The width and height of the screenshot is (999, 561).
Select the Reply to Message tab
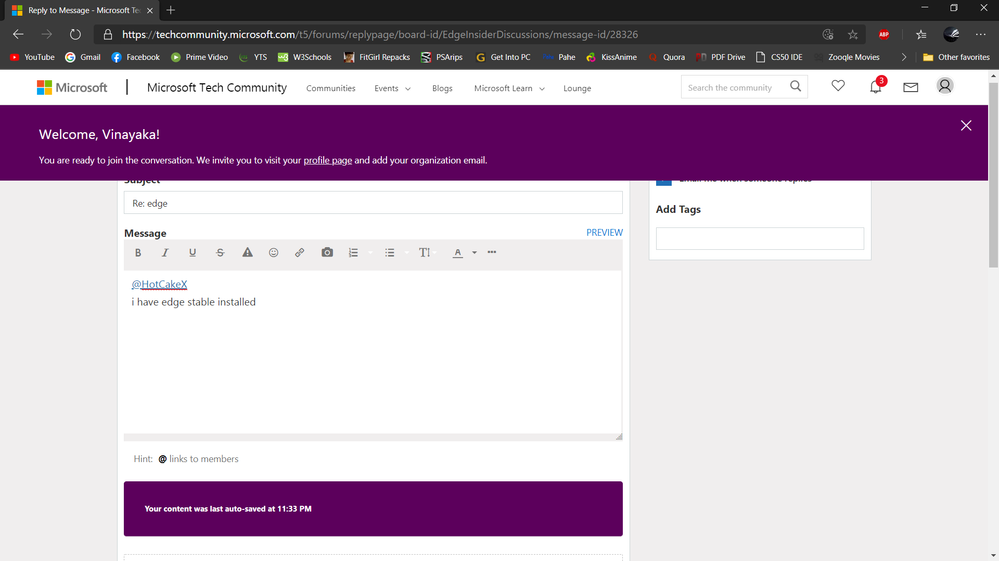(83, 10)
